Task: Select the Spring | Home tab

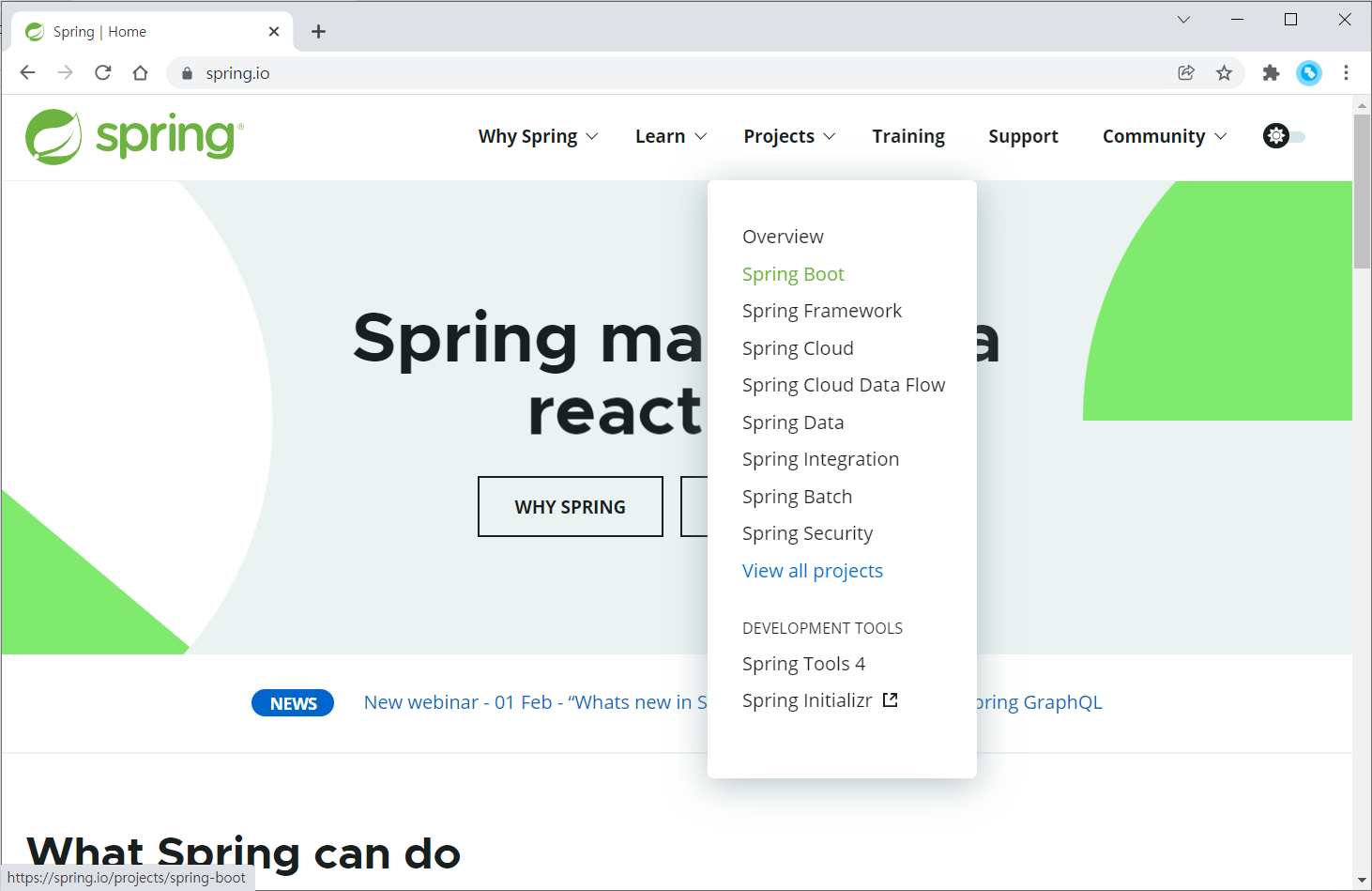Action: (x=152, y=32)
